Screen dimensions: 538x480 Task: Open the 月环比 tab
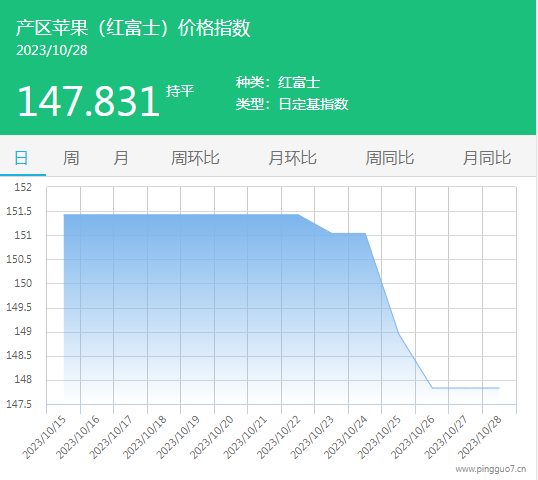(292, 158)
